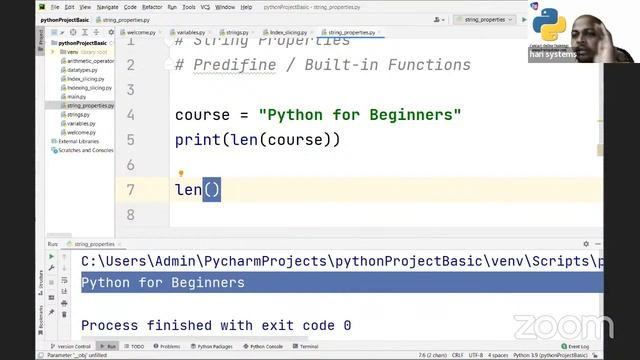Open the string_properties run configuration dropdown
The height and width of the screenshot is (360, 640).
tap(484, 20)
